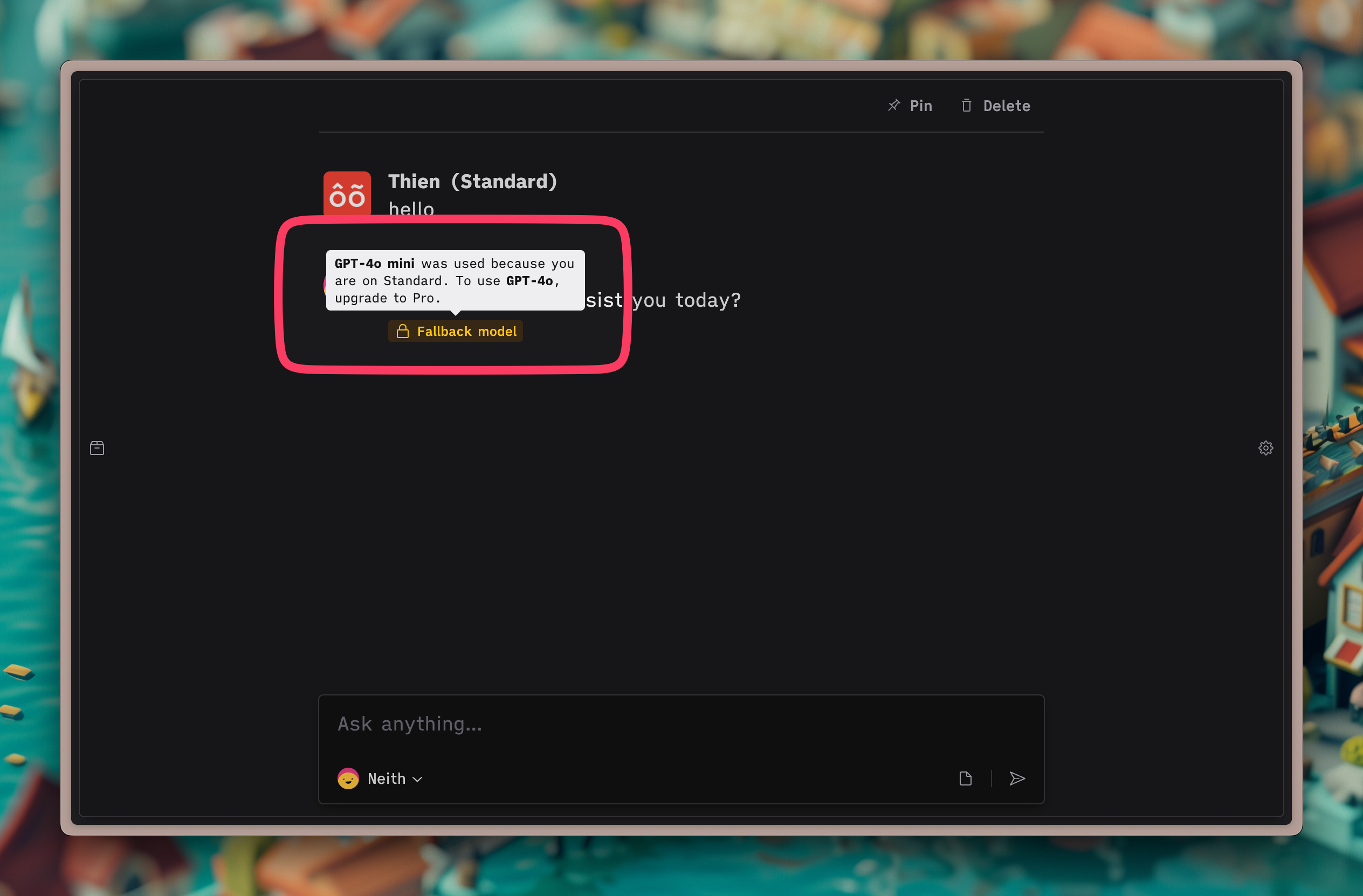Viewport: 1363px width, 896px height.
Task: Focus the Ask anything input field
Action: (681, 723)
